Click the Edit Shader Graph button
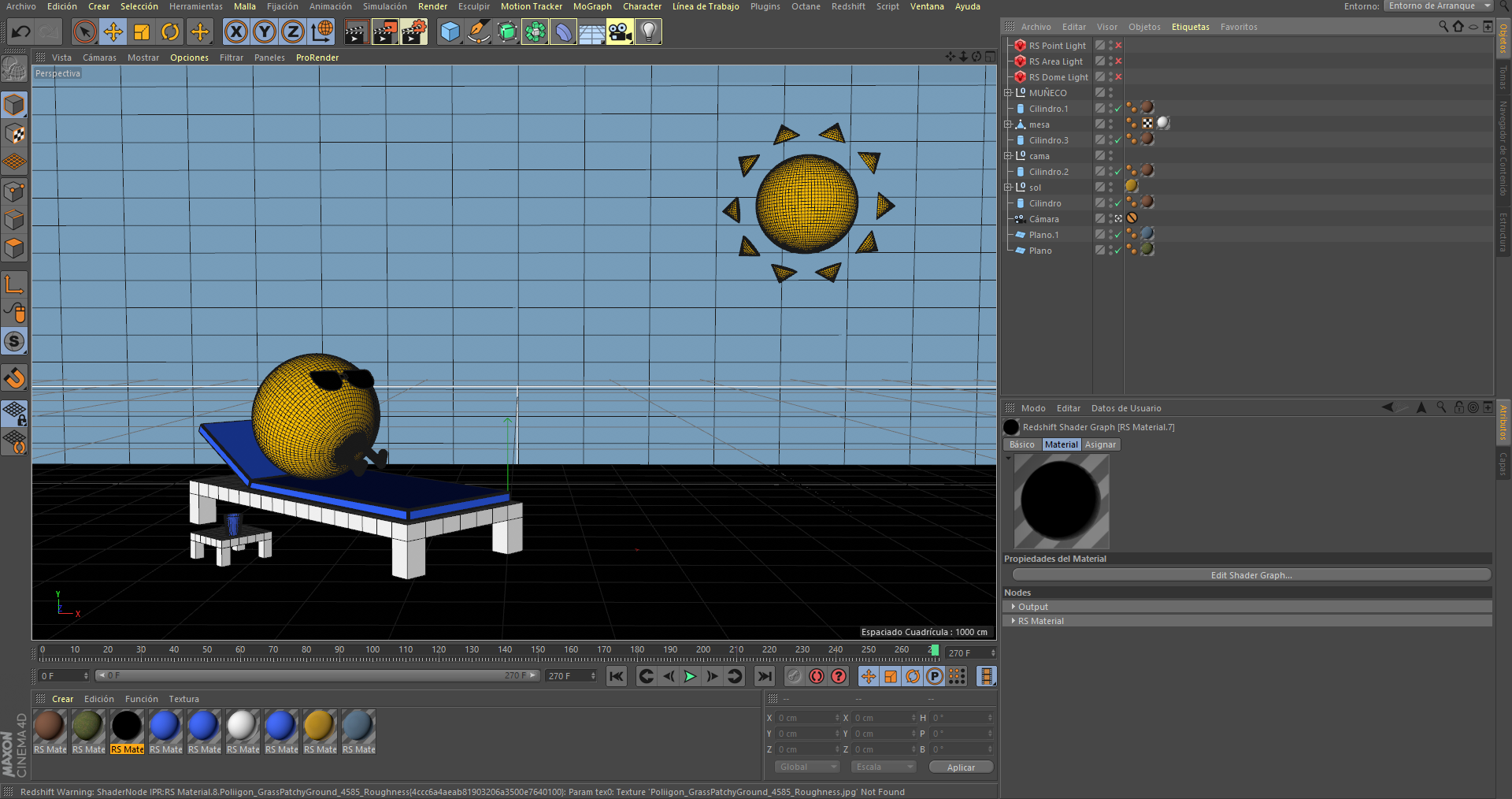Image resolution: width=1512 pixels, height=799 pixels. click(1251, 575)
